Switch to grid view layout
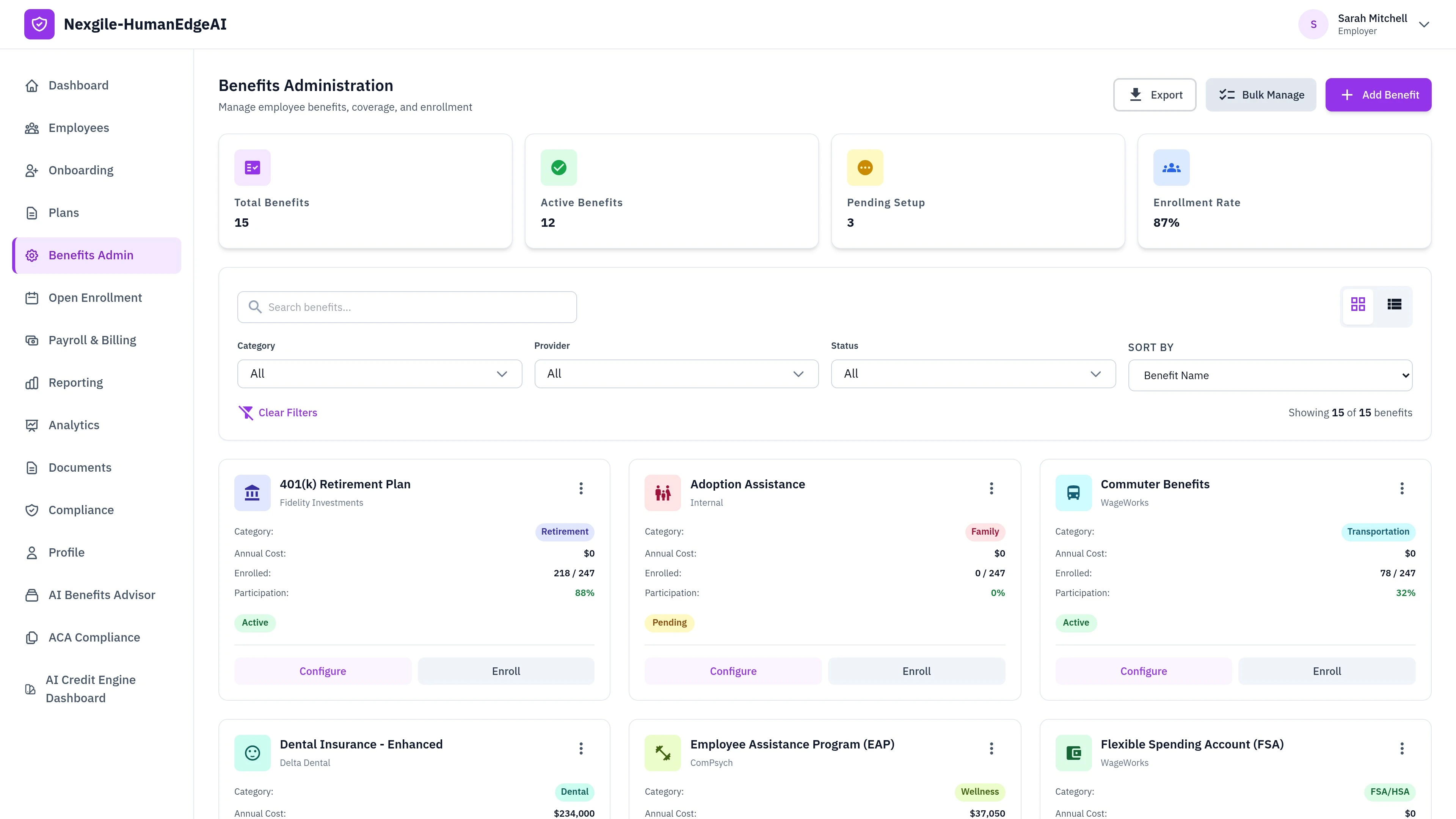The height and width of the screenshot is (819, 1456). (1358, 304)
